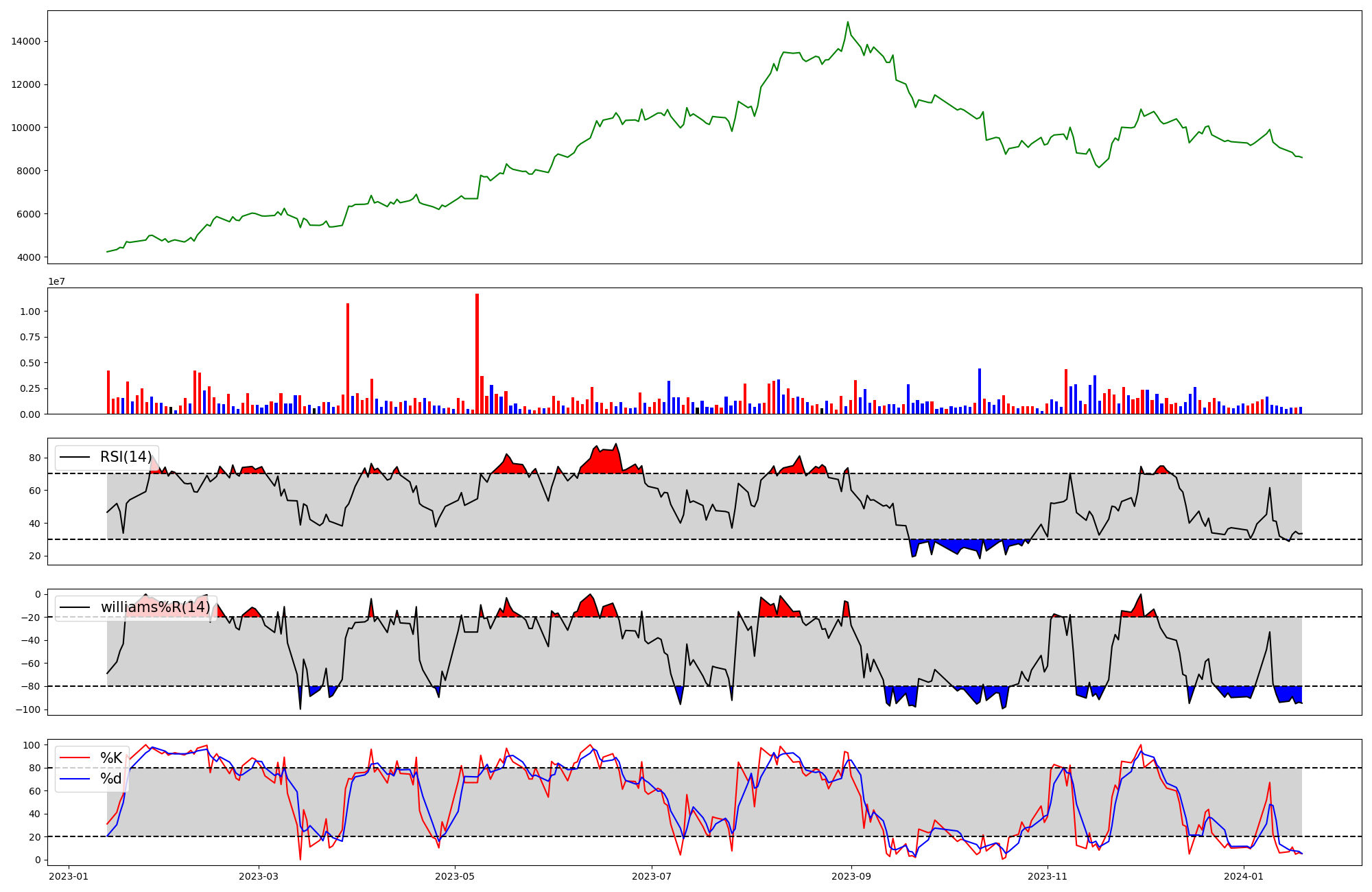Click the -100 tick on Williams %R axis

(x=29, y=709)
